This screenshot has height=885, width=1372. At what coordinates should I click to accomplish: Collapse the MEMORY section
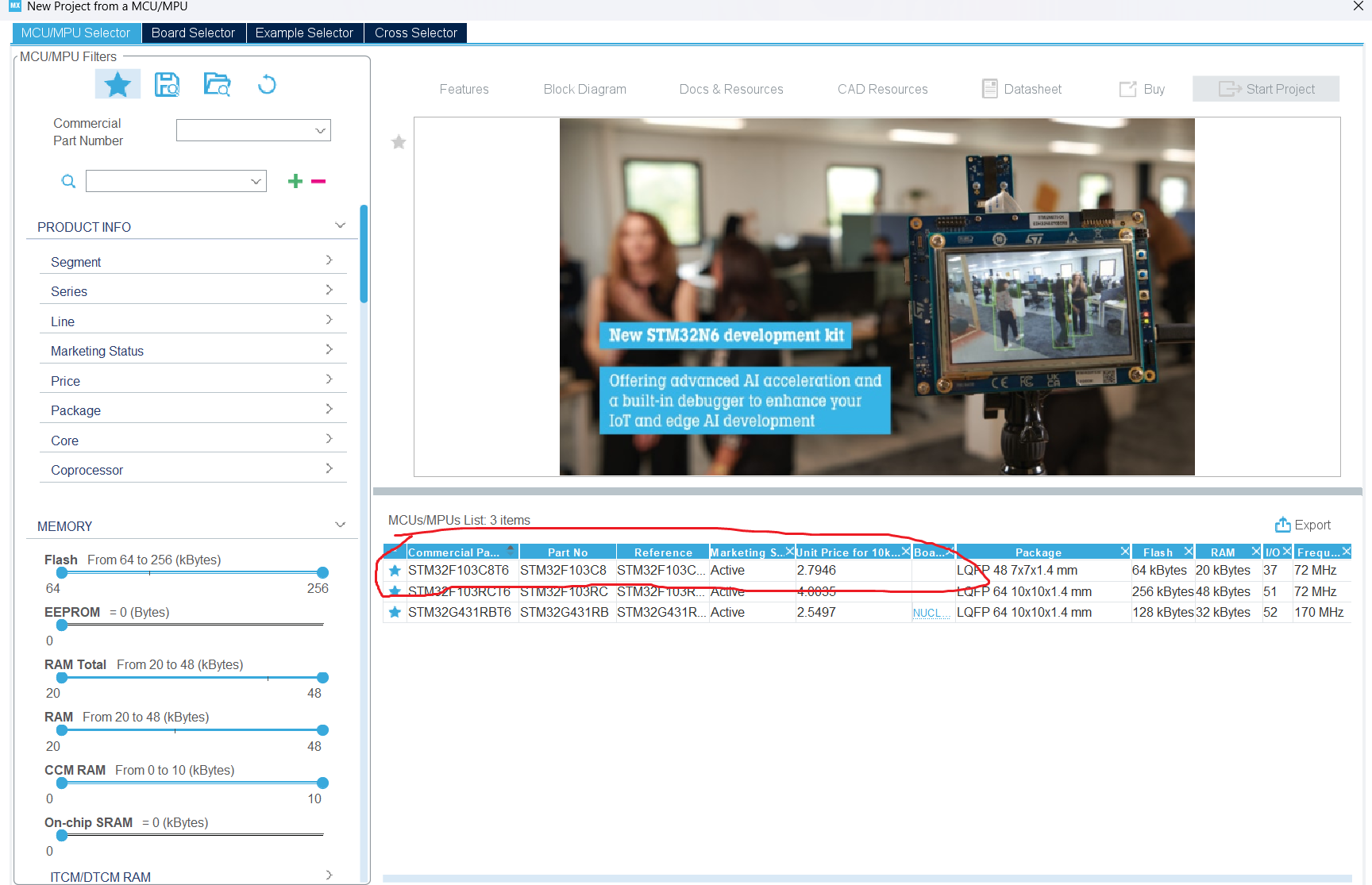point(341,525)
